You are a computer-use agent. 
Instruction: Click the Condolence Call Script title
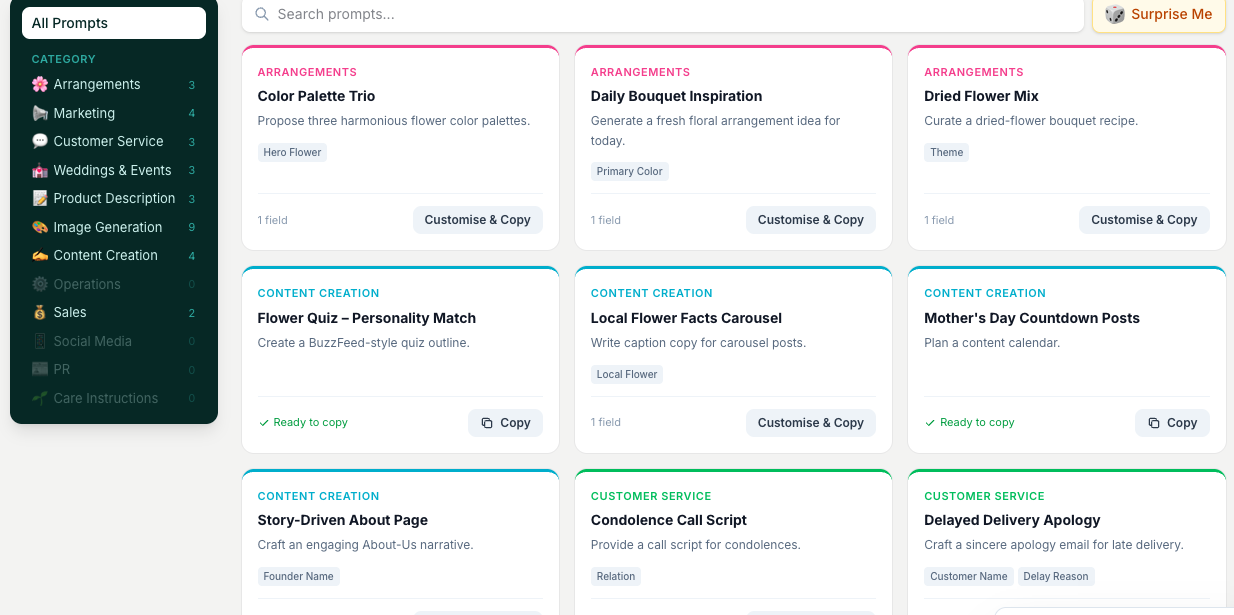click(x=669, y=520)
